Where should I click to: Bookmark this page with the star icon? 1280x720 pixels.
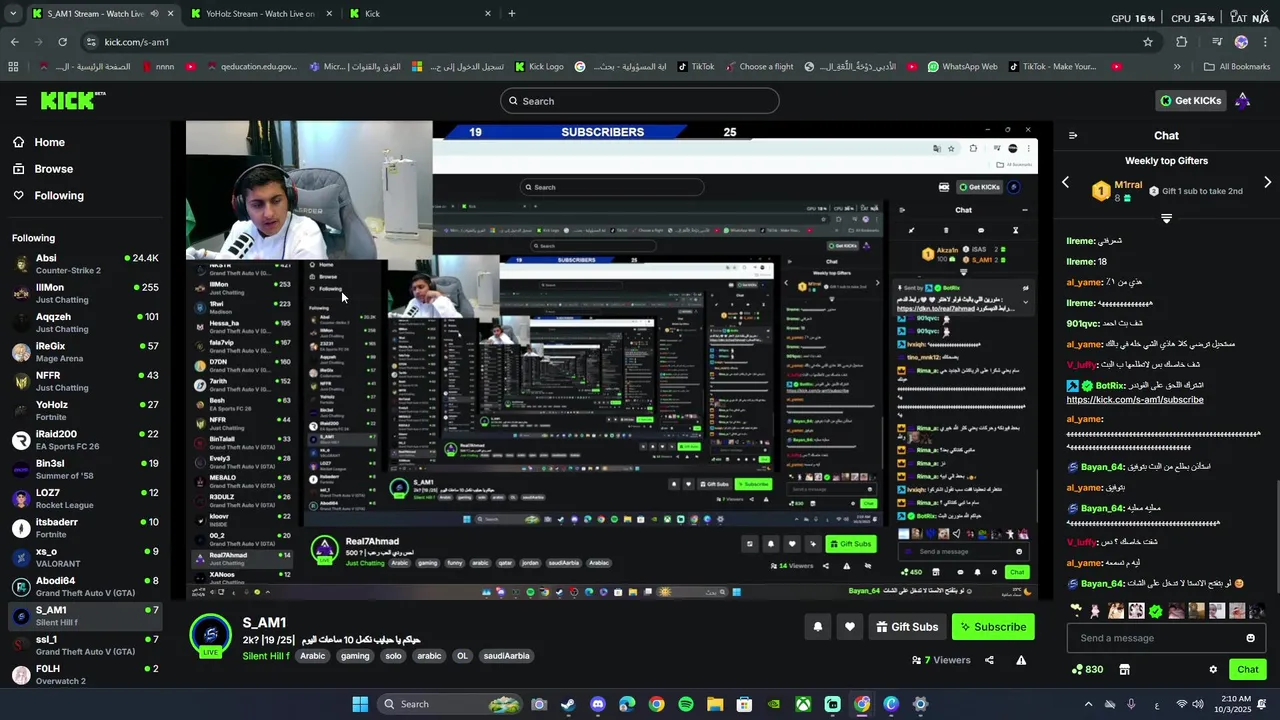(x=1148, y=42)
